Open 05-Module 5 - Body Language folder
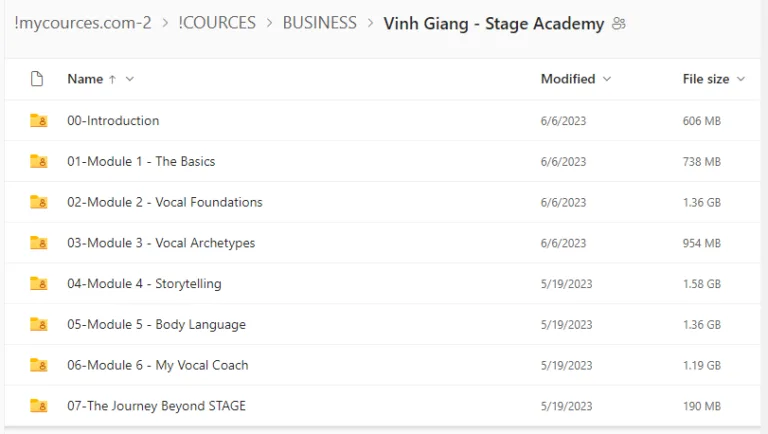This screenshot has height=434, width=768. point(156,324)
